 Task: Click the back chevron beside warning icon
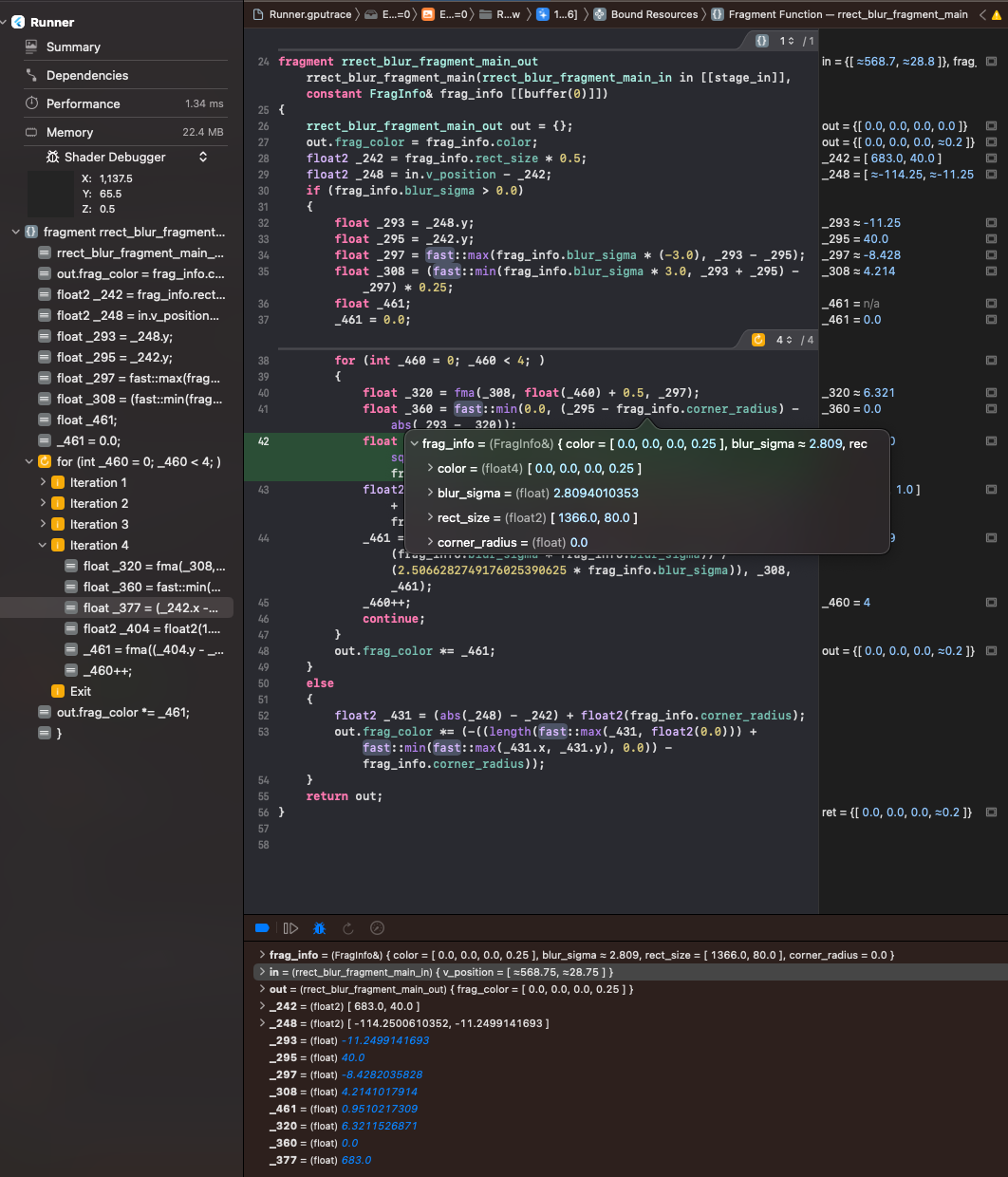[983, 14]
